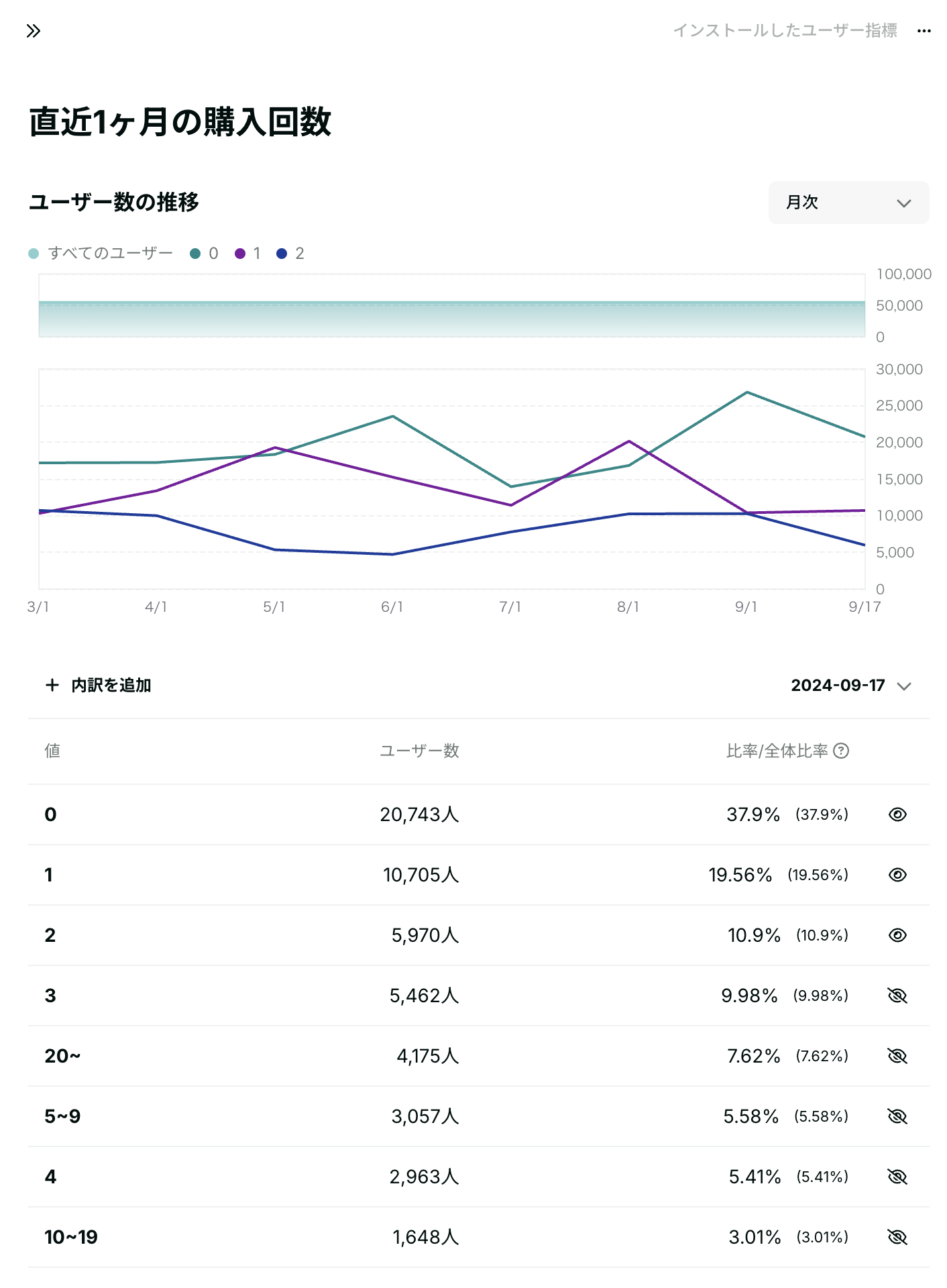Click the 19.56% ratio value

point(740,875)
